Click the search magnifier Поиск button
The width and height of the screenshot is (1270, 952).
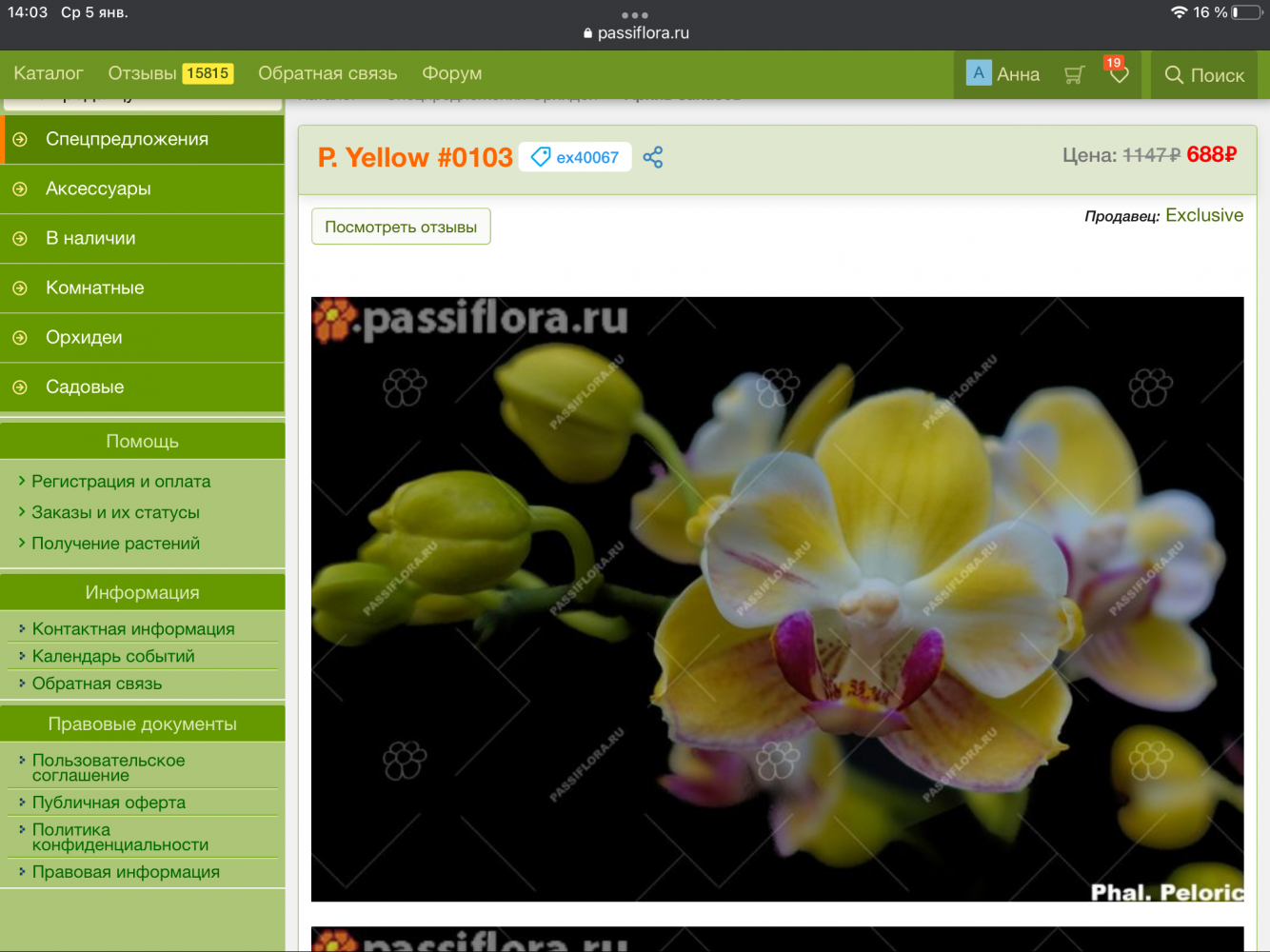1204,75
